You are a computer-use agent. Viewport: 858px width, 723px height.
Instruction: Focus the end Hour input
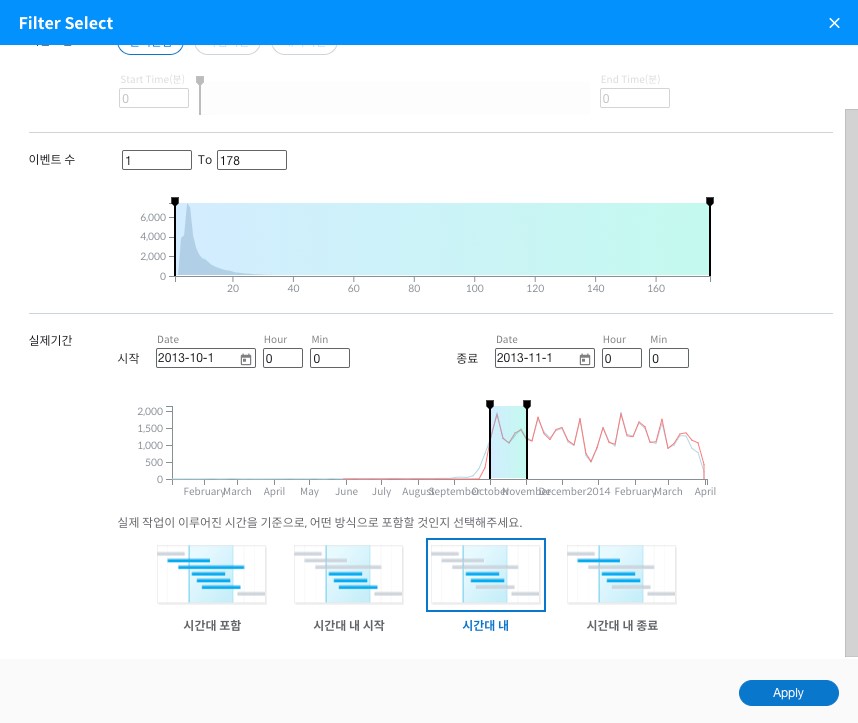pos(621,359)
